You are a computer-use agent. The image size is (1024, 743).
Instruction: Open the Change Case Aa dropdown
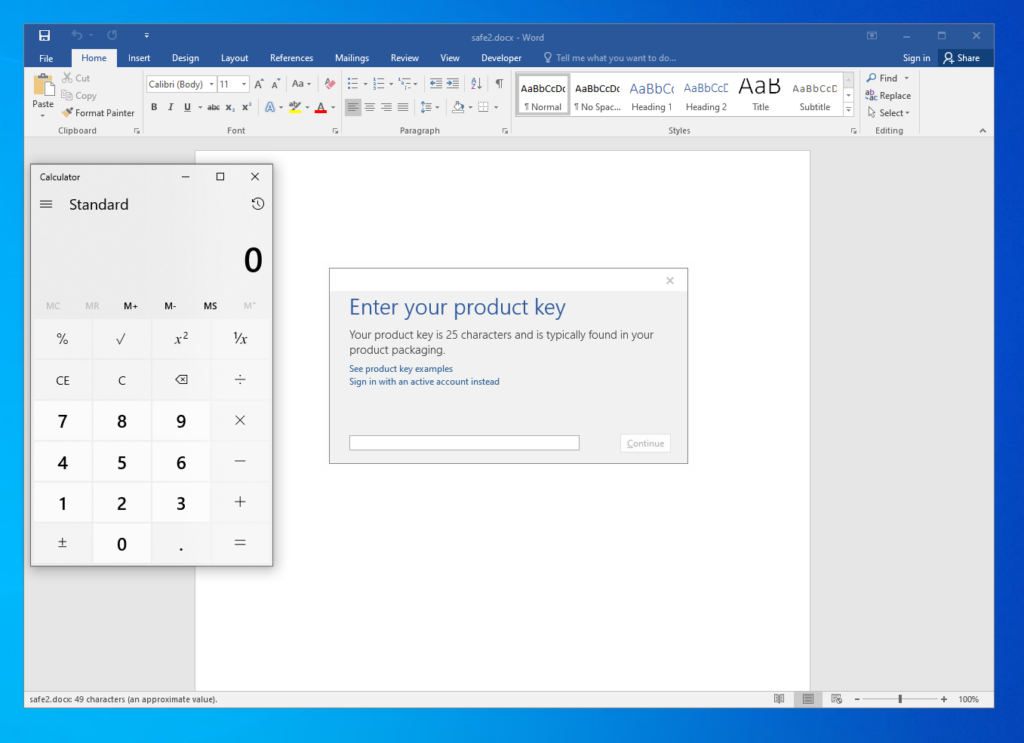pos(301,84)
